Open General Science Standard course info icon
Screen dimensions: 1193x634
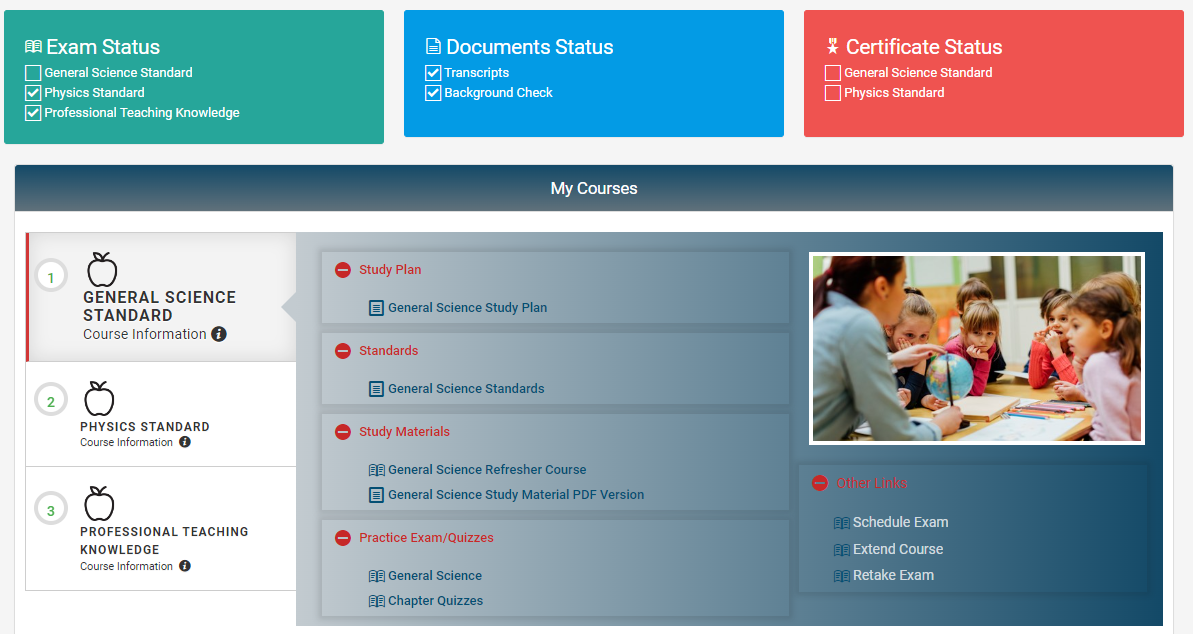[x=219, y=334]
